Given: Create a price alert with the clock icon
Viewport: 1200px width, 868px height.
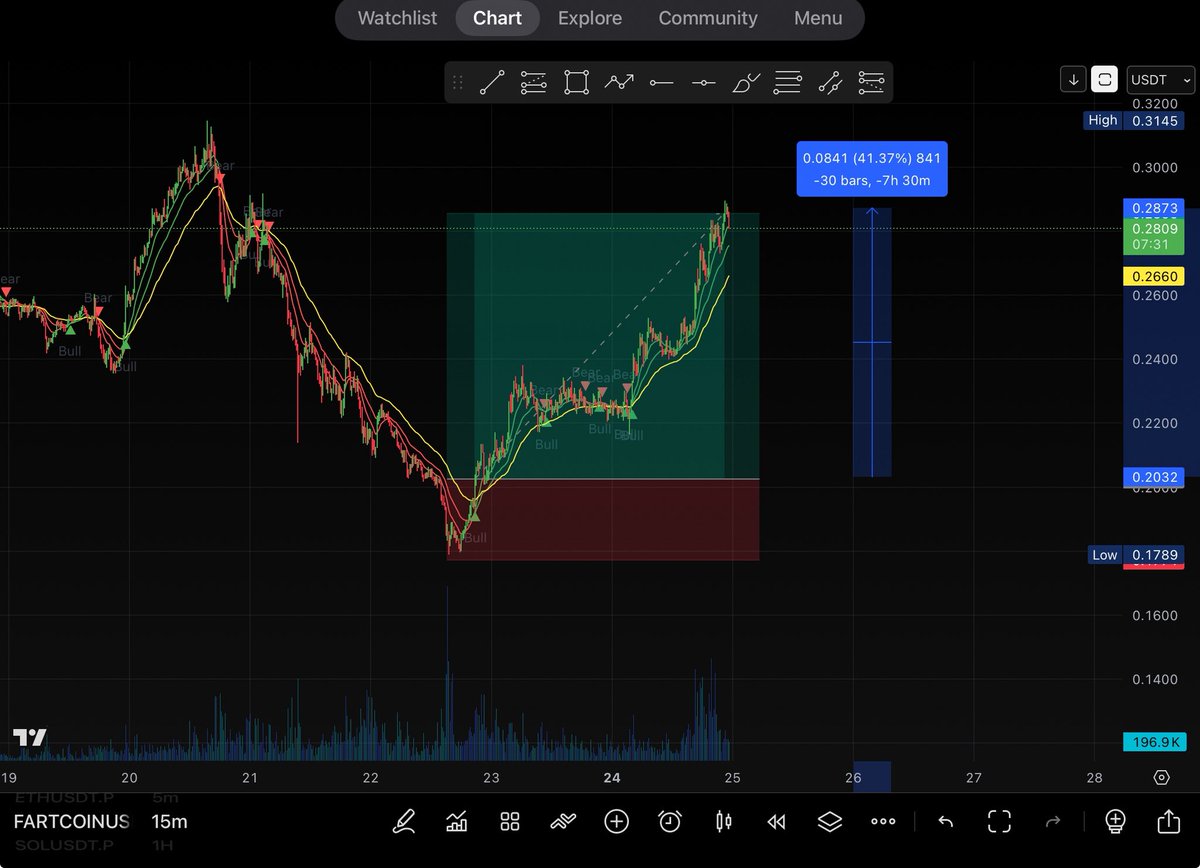Looking at the screenshot, I should click(669, 821).
